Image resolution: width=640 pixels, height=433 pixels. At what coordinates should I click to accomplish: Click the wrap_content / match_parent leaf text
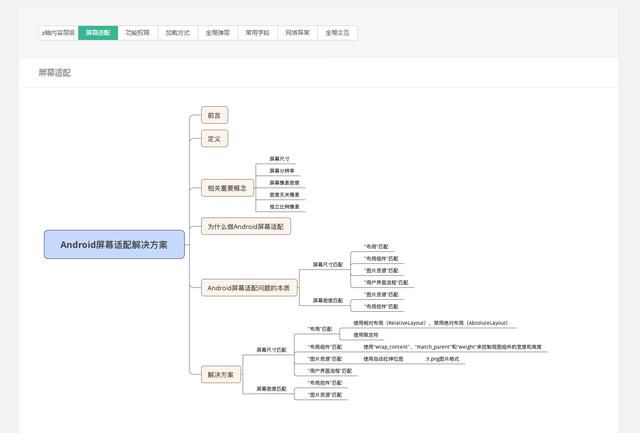click(452, 347)
